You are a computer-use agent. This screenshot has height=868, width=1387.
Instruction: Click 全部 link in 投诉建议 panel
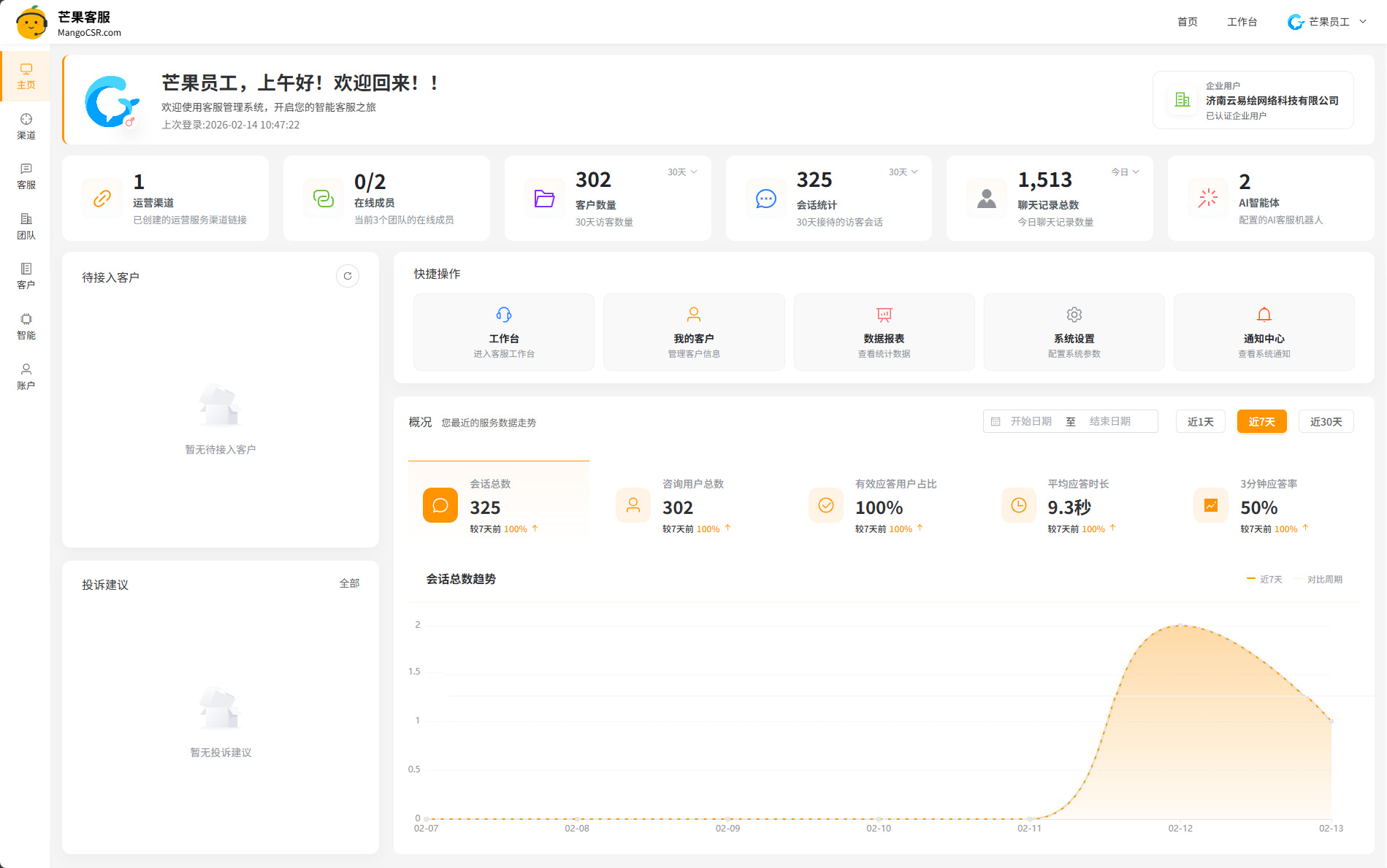click(349, 583)
